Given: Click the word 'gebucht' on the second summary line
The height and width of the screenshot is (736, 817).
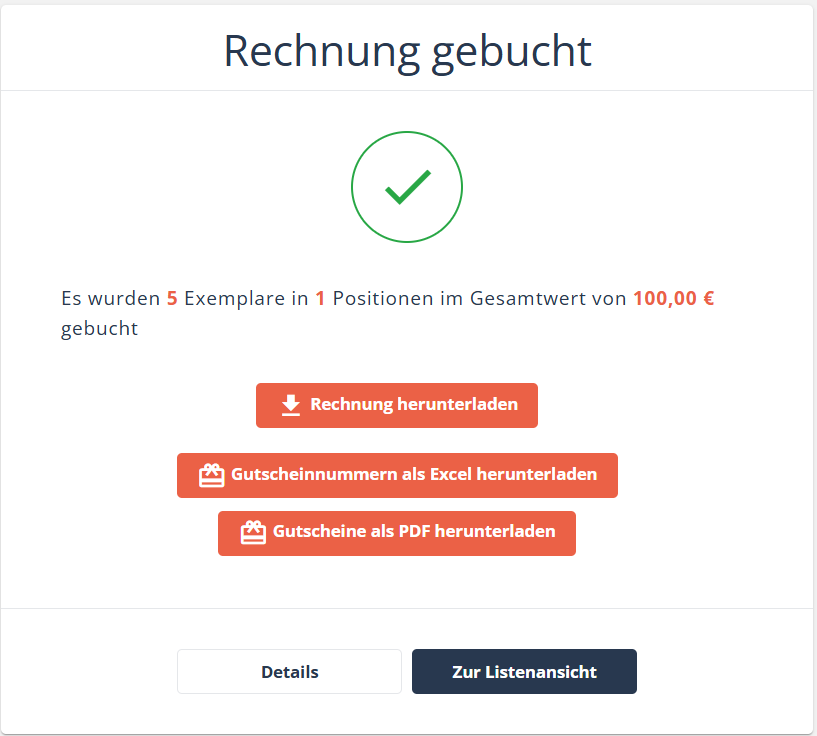Looking at the screenshot, I should tap(99, 329).
